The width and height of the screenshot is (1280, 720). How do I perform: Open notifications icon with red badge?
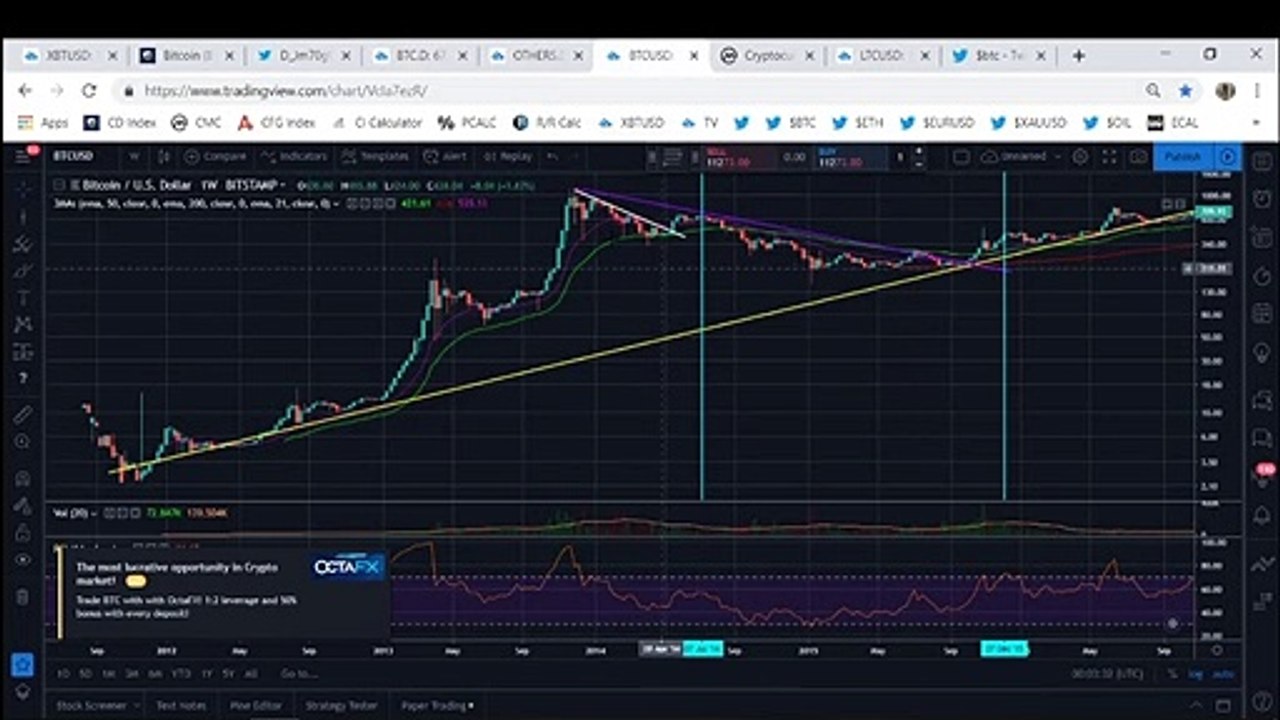point(1263,473)
